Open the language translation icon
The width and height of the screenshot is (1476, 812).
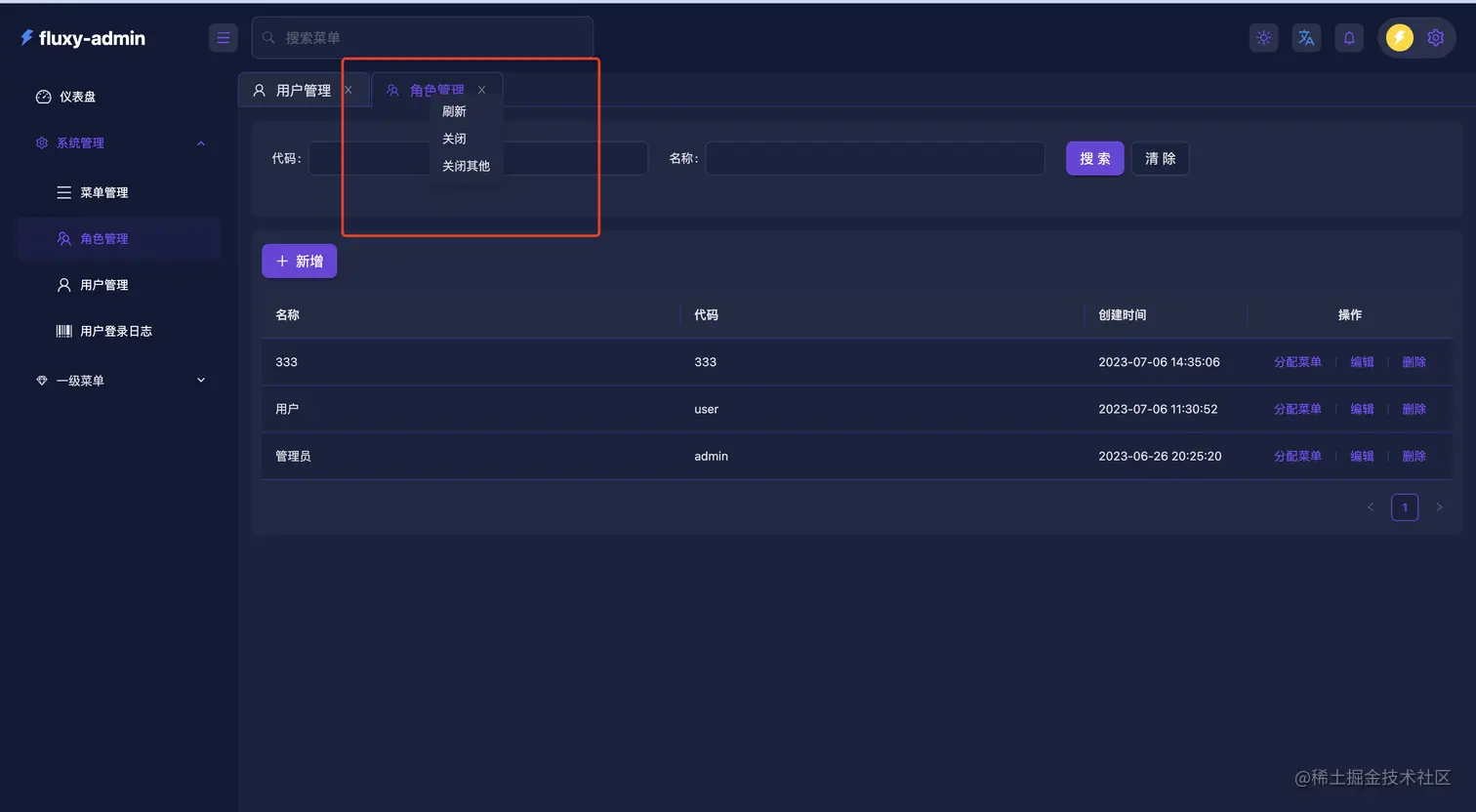[1306, 38]
